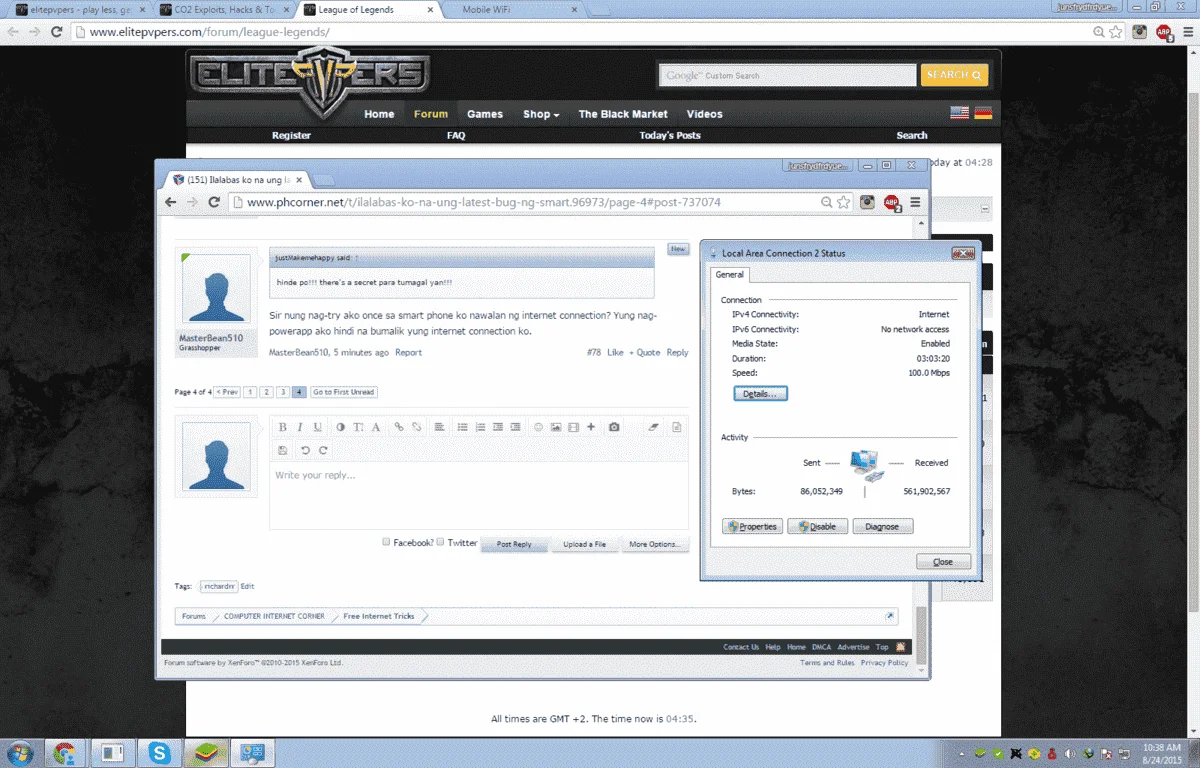This screenshot has width=1200, height=768.
Task: Insert media with film icon
Action: tap(573, 427)
